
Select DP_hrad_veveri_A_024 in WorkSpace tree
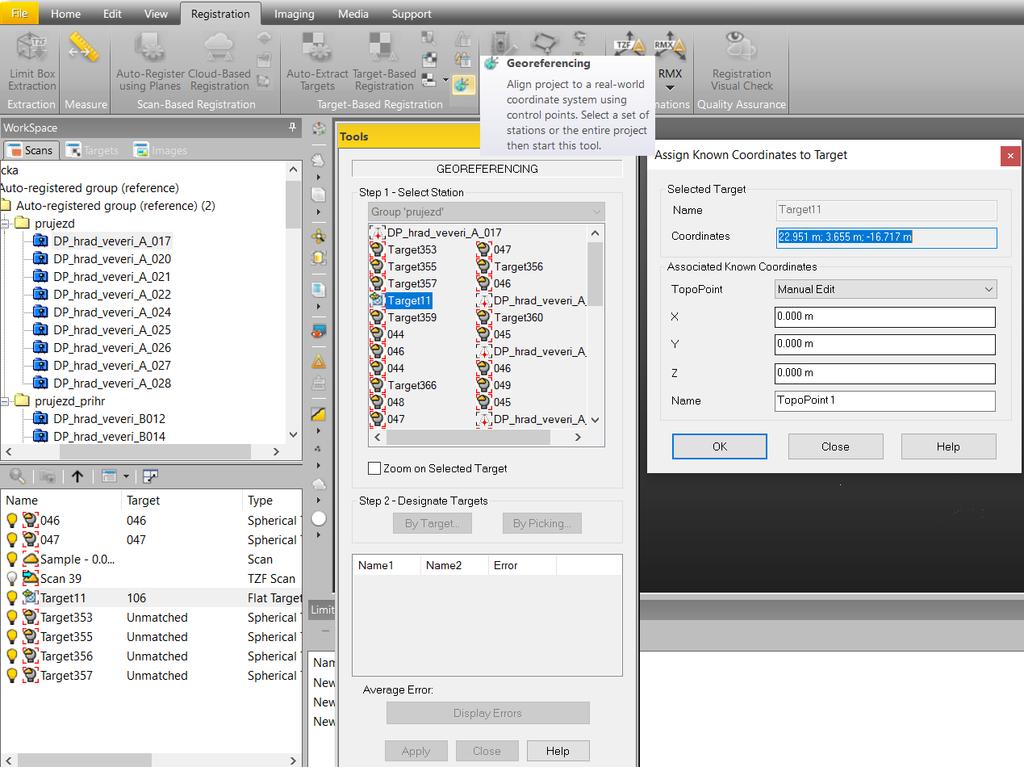pos(112,312)
